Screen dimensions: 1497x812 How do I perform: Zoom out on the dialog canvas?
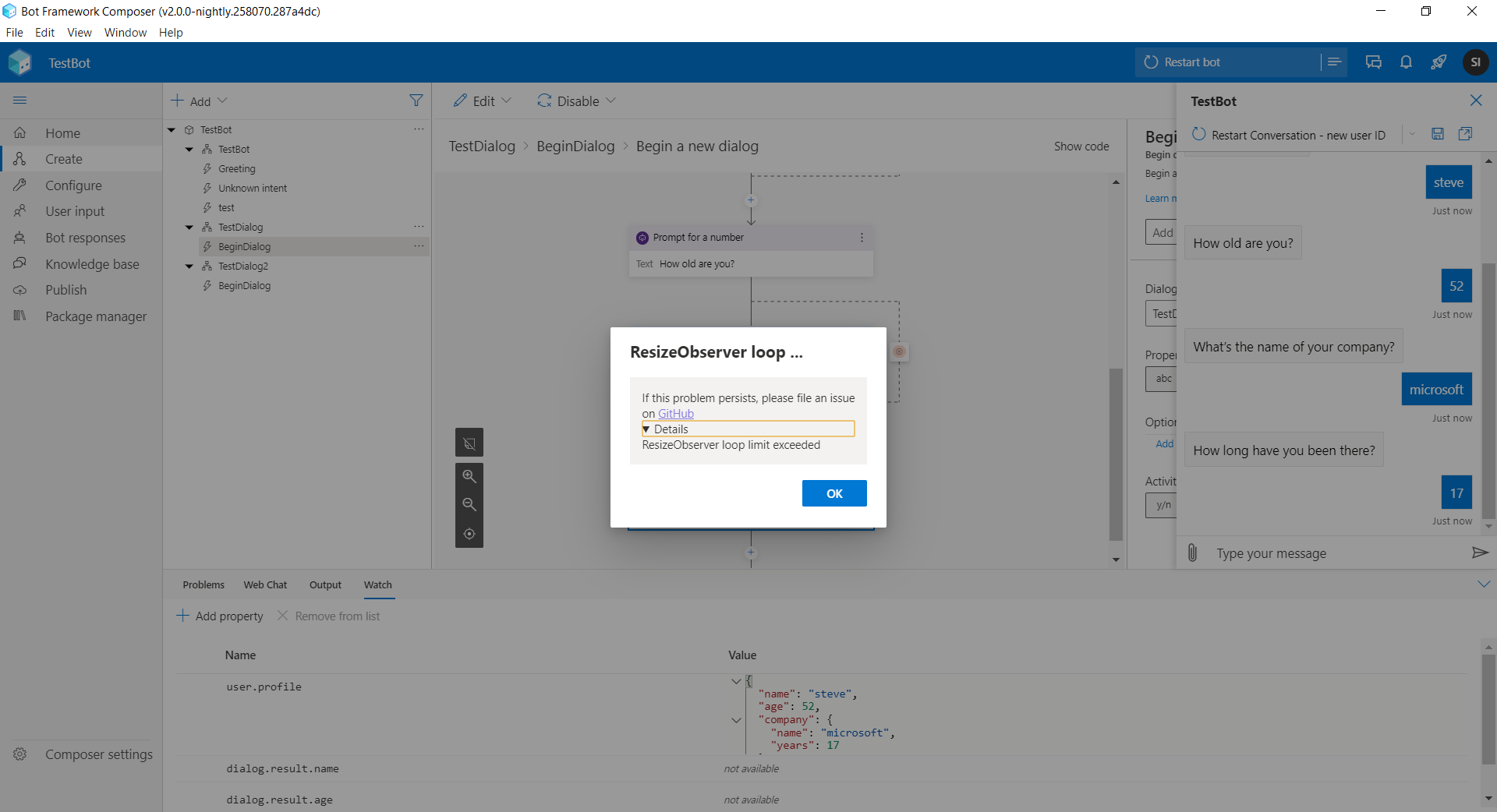click(469, 504)
